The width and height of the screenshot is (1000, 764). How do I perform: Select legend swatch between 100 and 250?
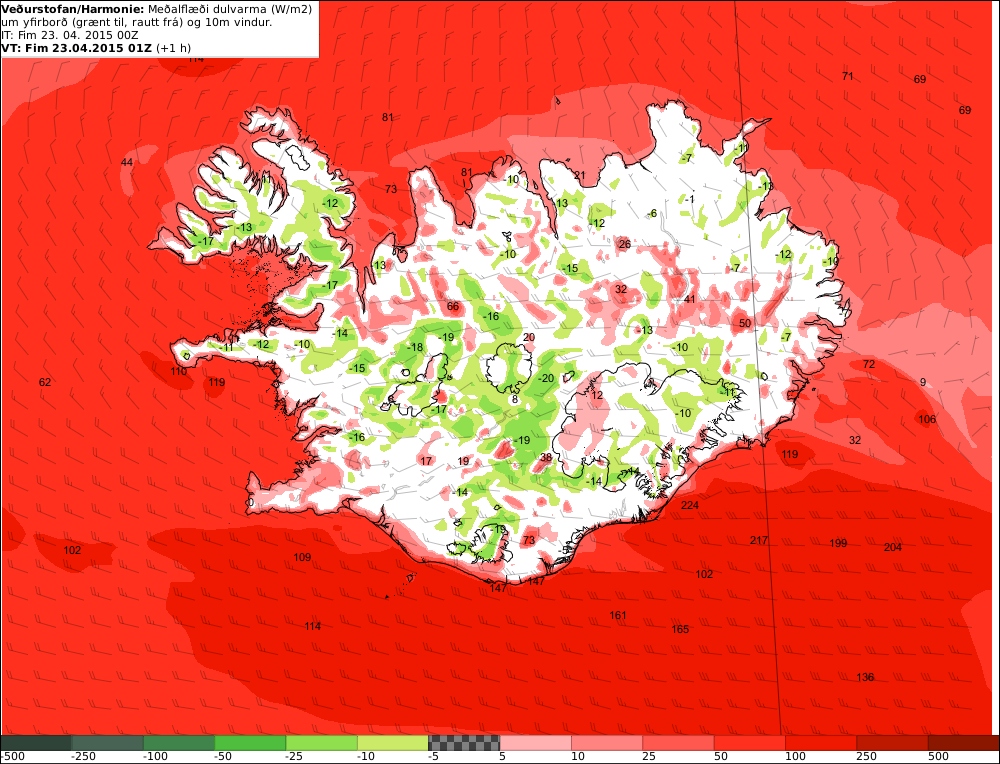point(821,742)
